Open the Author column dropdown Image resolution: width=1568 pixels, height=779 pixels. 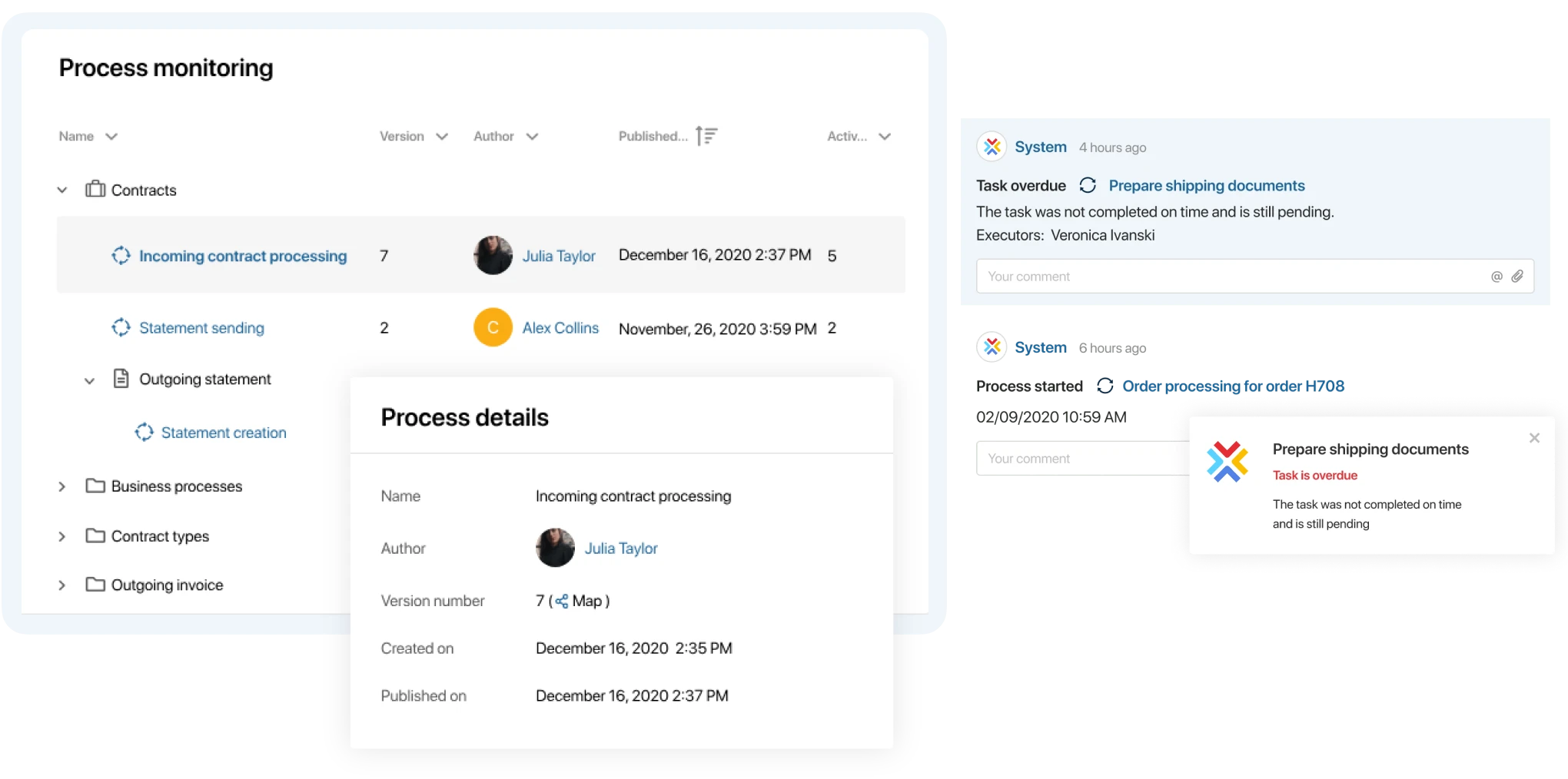[532, 137]
